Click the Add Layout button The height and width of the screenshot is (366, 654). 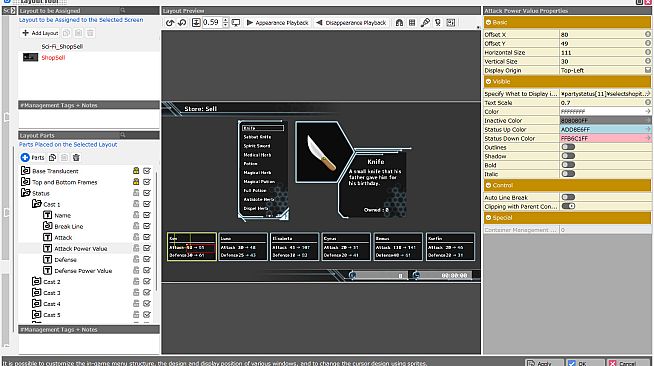(40, 33)
